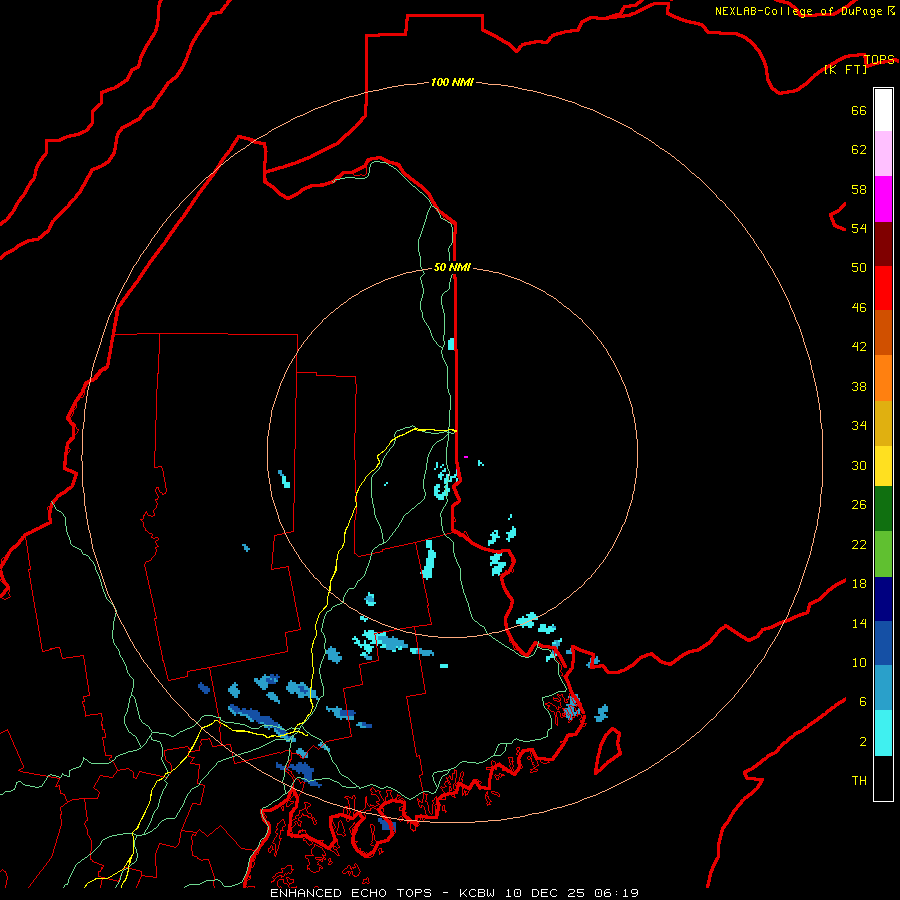Click legend value '2'

pos(863,742)
